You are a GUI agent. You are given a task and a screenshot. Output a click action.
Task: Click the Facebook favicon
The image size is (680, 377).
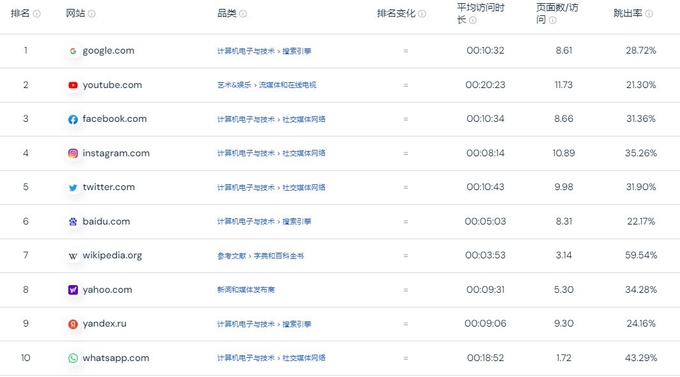[73, 119]
